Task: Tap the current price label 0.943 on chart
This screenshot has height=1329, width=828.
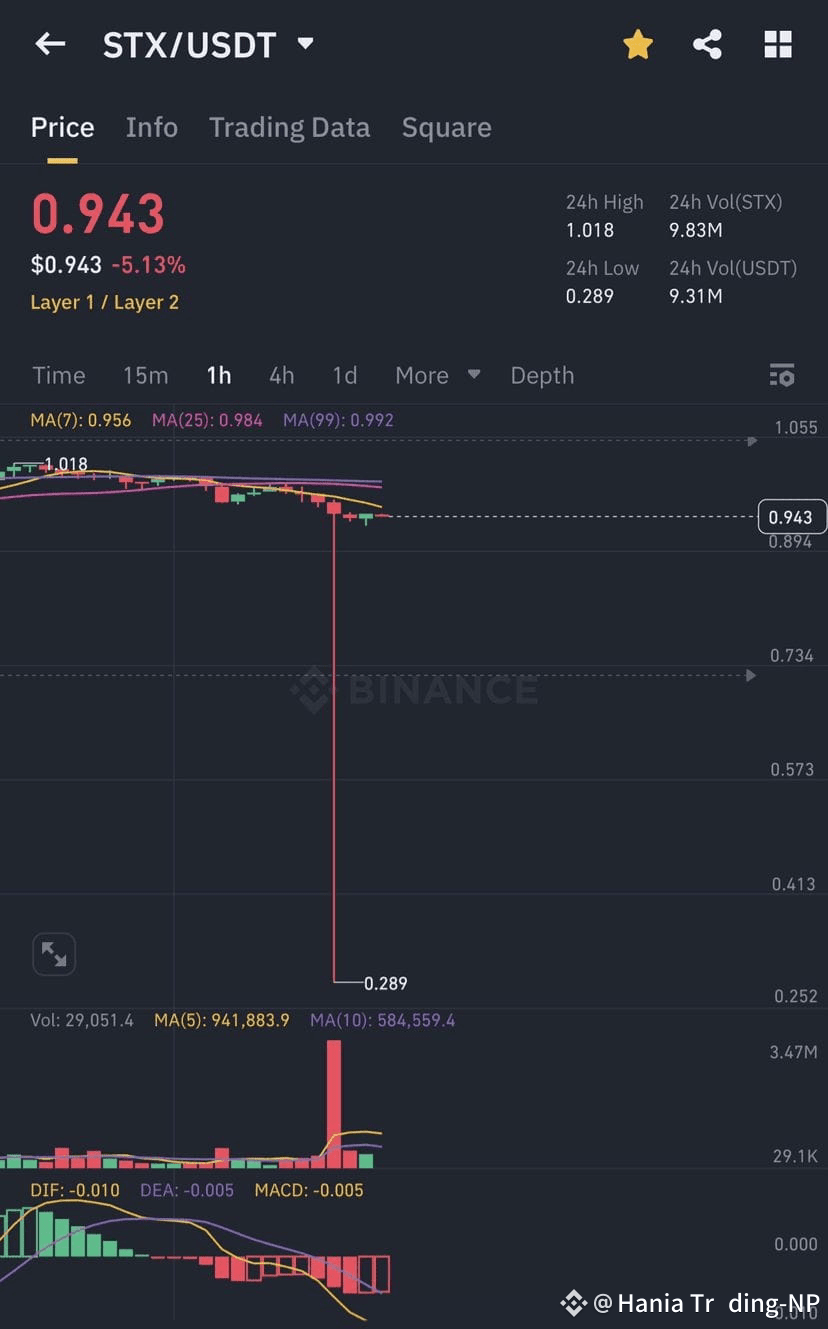Action: click(x=792, y=517)
